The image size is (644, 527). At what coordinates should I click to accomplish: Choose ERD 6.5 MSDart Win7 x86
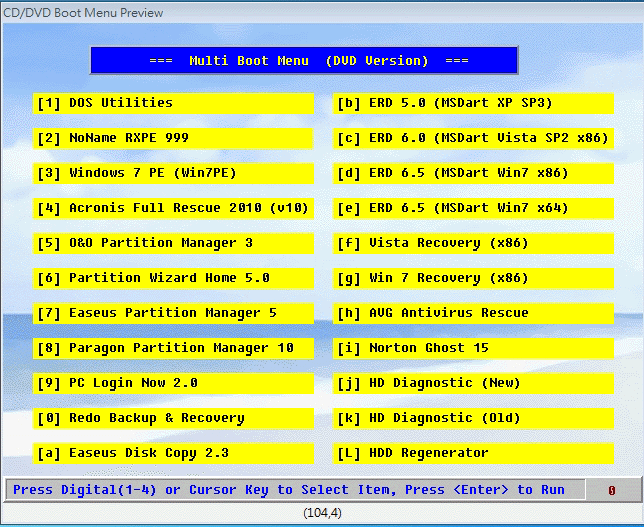coord(474,173)
